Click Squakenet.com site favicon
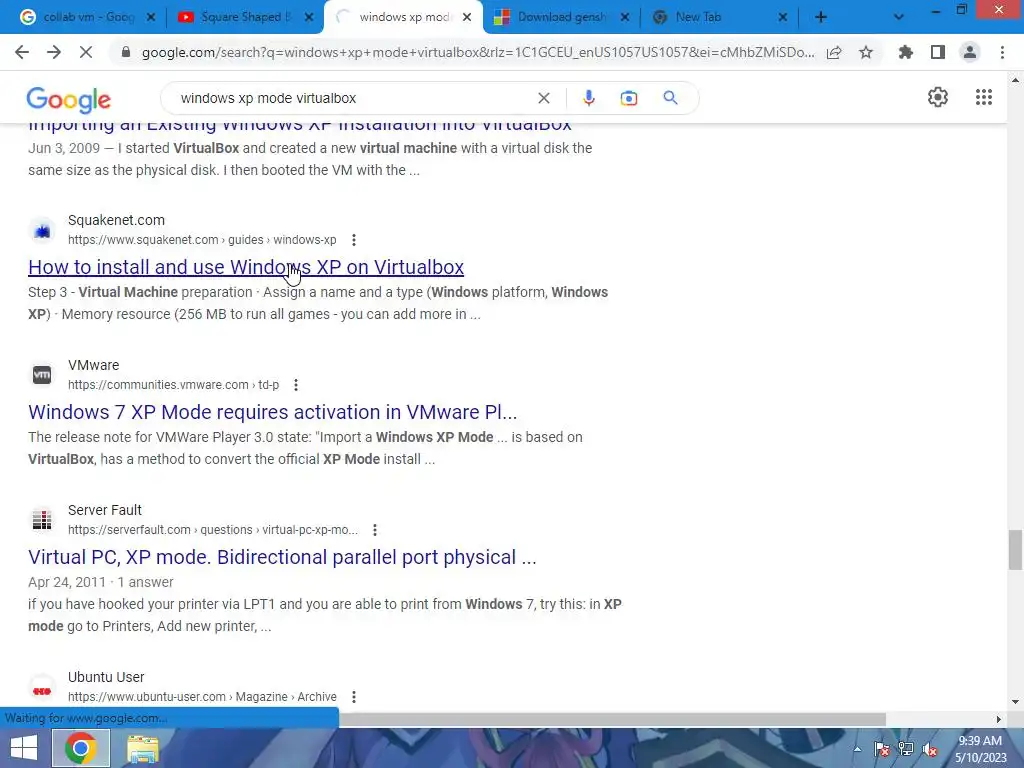The image size is (1024, 768). (x=42, y=231)
